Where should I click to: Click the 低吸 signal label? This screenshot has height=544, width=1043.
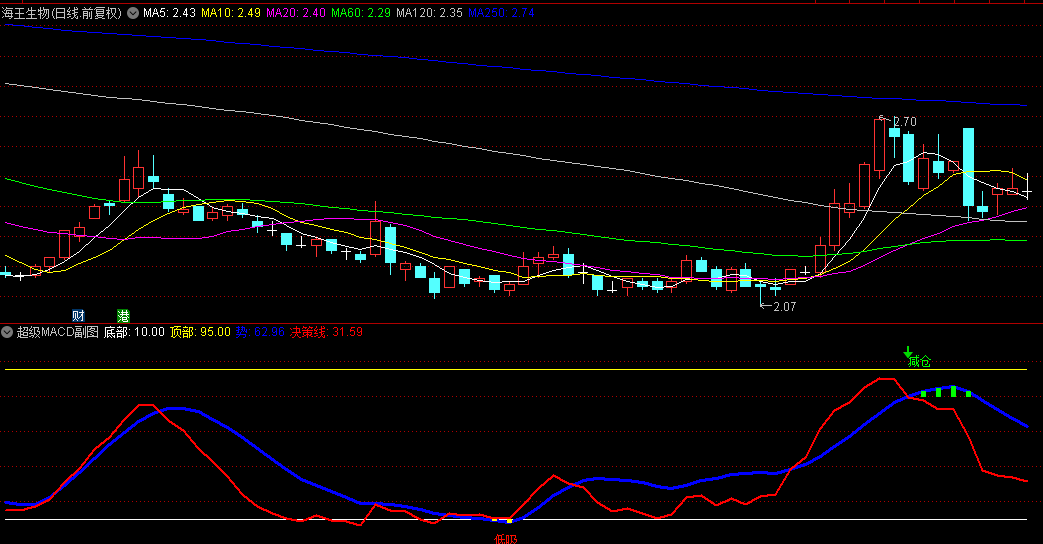tap(506, 539)
